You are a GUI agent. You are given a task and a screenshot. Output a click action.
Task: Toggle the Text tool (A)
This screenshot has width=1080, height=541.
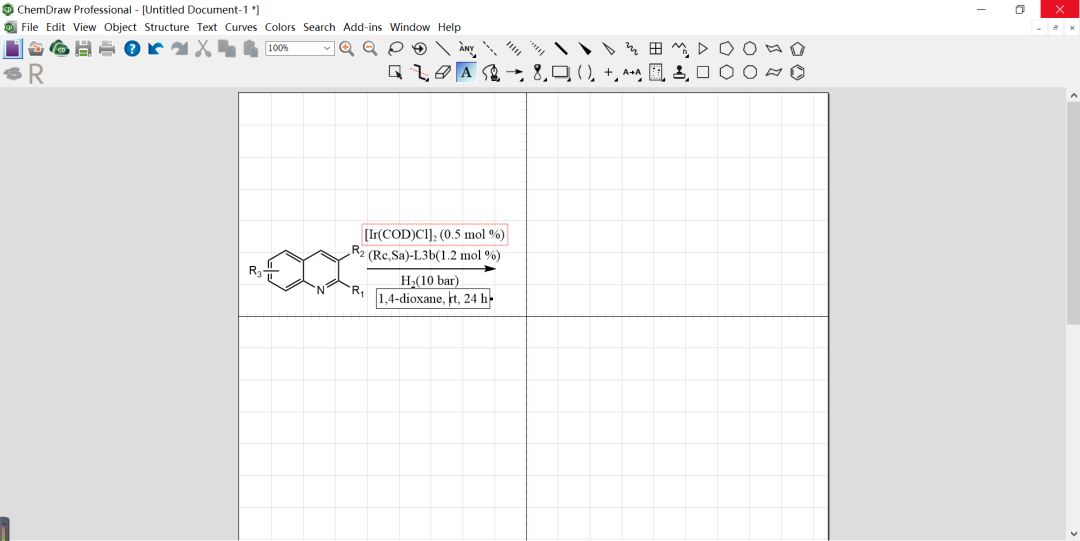pos(466,72)
